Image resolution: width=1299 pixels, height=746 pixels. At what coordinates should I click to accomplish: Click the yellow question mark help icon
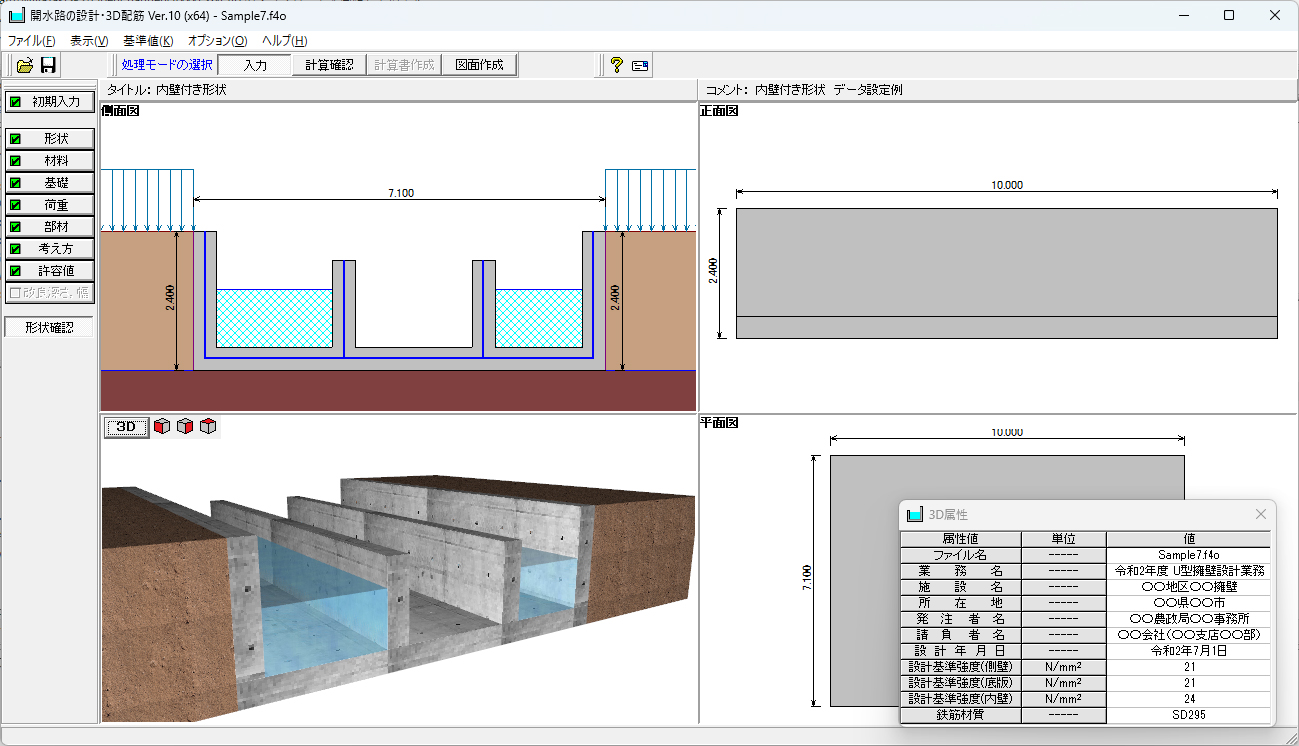[616, 66]
